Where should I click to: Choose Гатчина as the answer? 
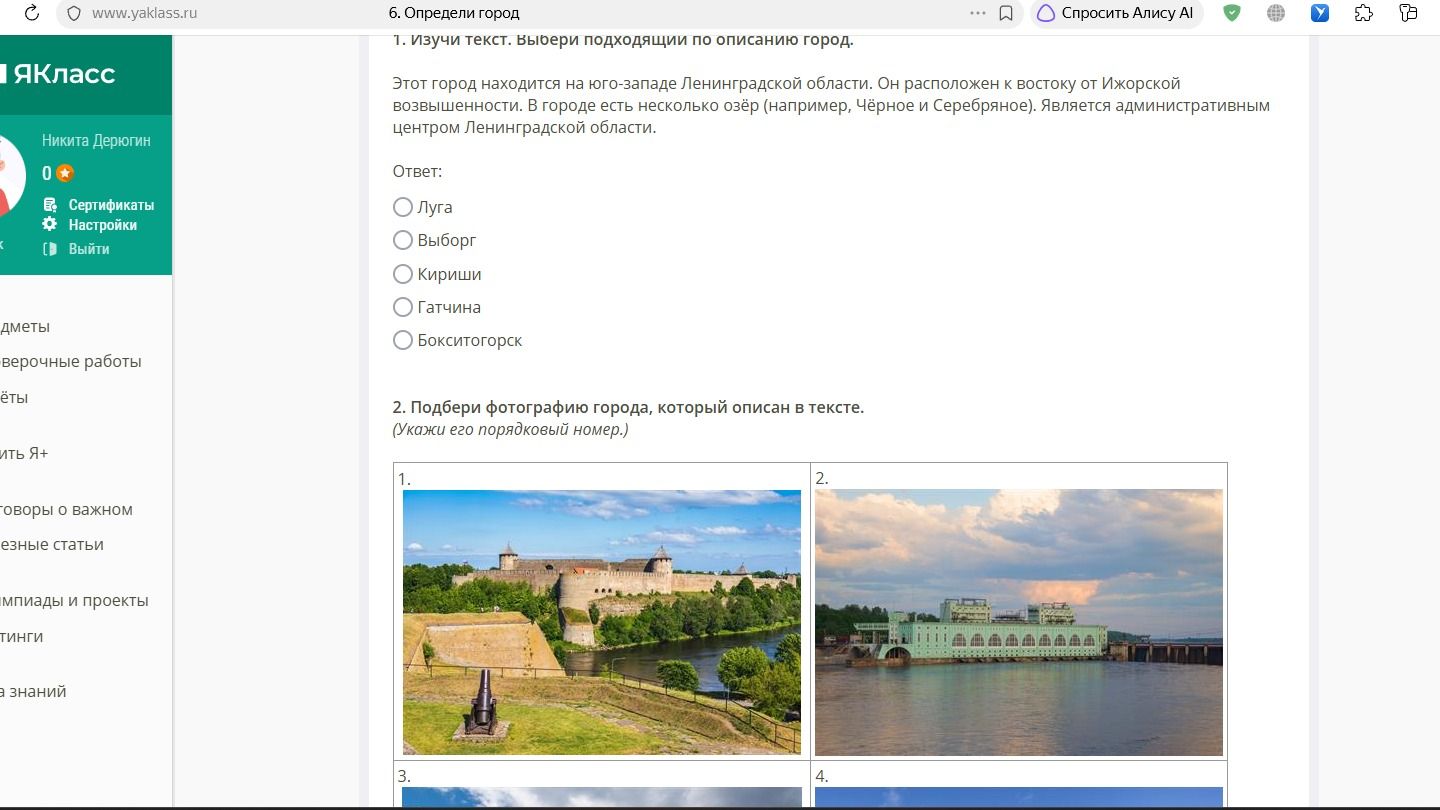click(403, 307)
